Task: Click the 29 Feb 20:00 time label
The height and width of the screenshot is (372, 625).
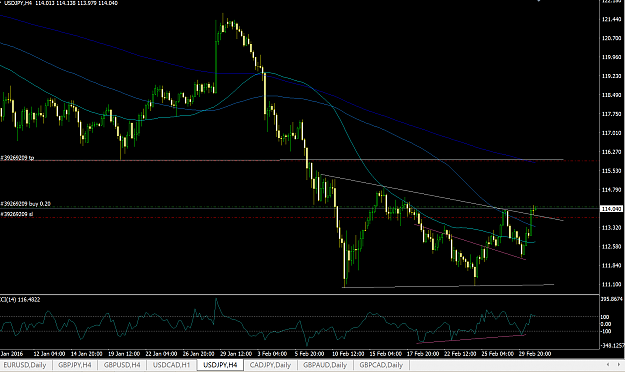Action: [x=535, y=354]
